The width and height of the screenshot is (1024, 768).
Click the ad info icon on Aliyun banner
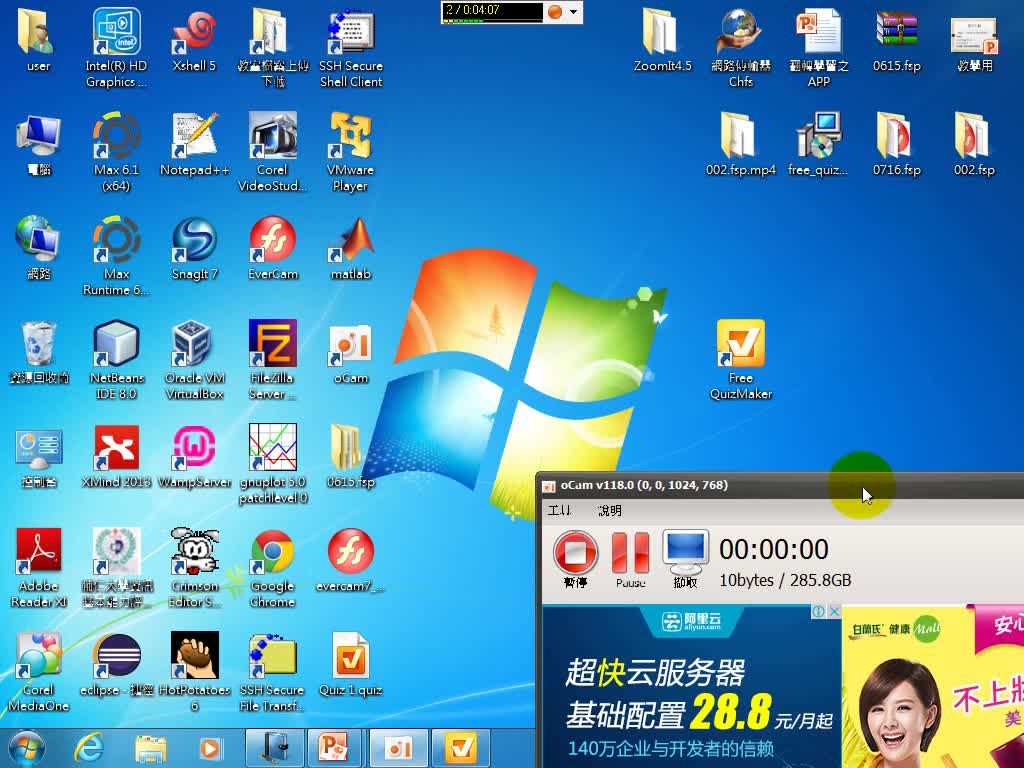point(818,611)
